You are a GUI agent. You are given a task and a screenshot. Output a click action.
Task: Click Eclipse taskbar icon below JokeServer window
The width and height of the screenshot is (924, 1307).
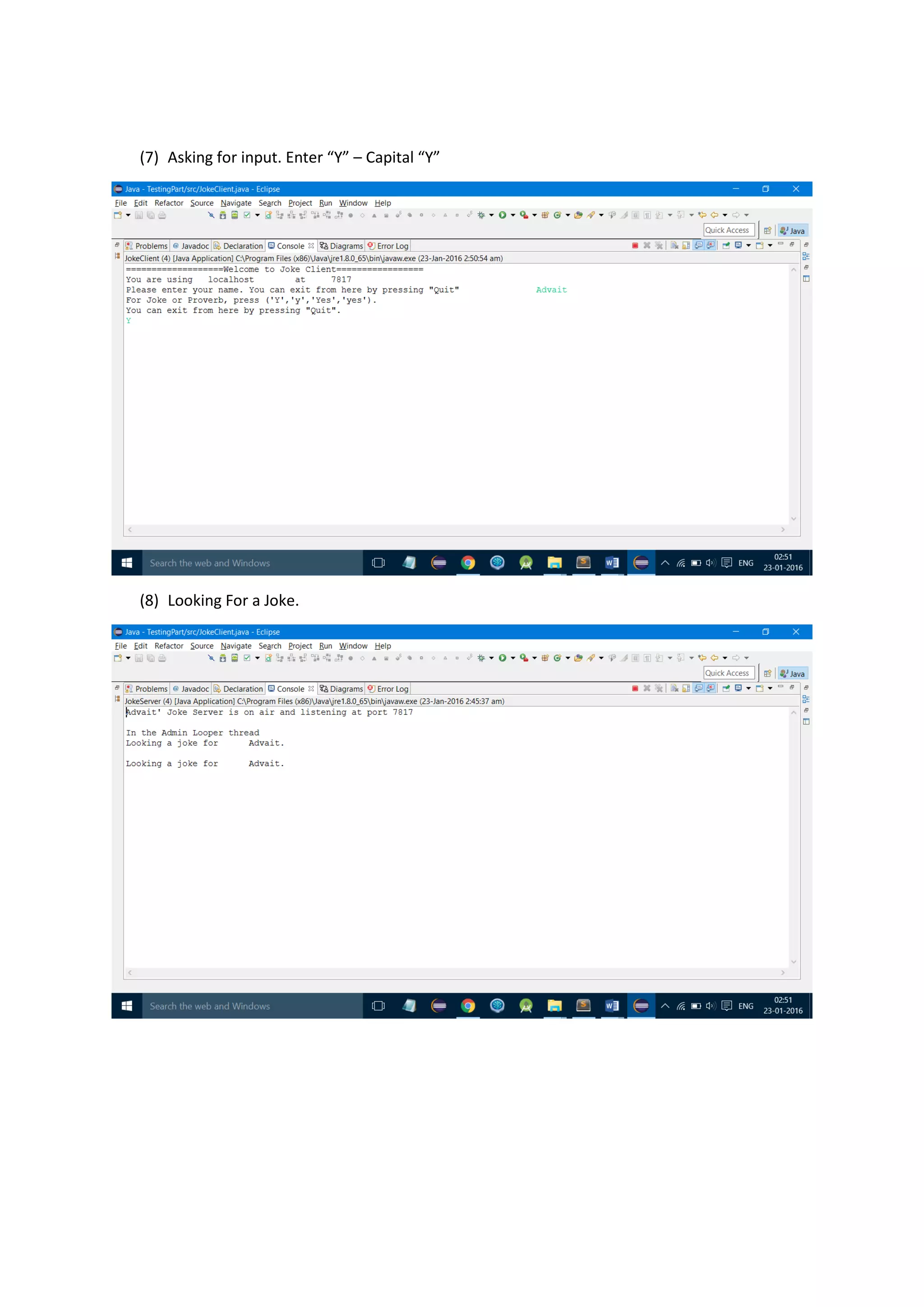coord(641,1006)
